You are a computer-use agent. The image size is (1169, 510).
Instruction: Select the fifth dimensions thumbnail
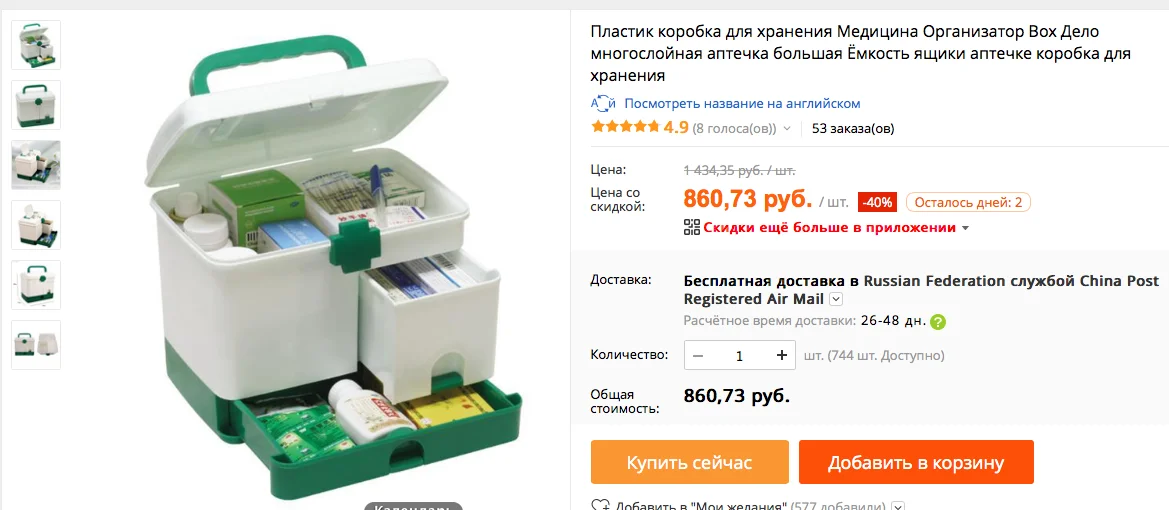[x=36, y=285]
